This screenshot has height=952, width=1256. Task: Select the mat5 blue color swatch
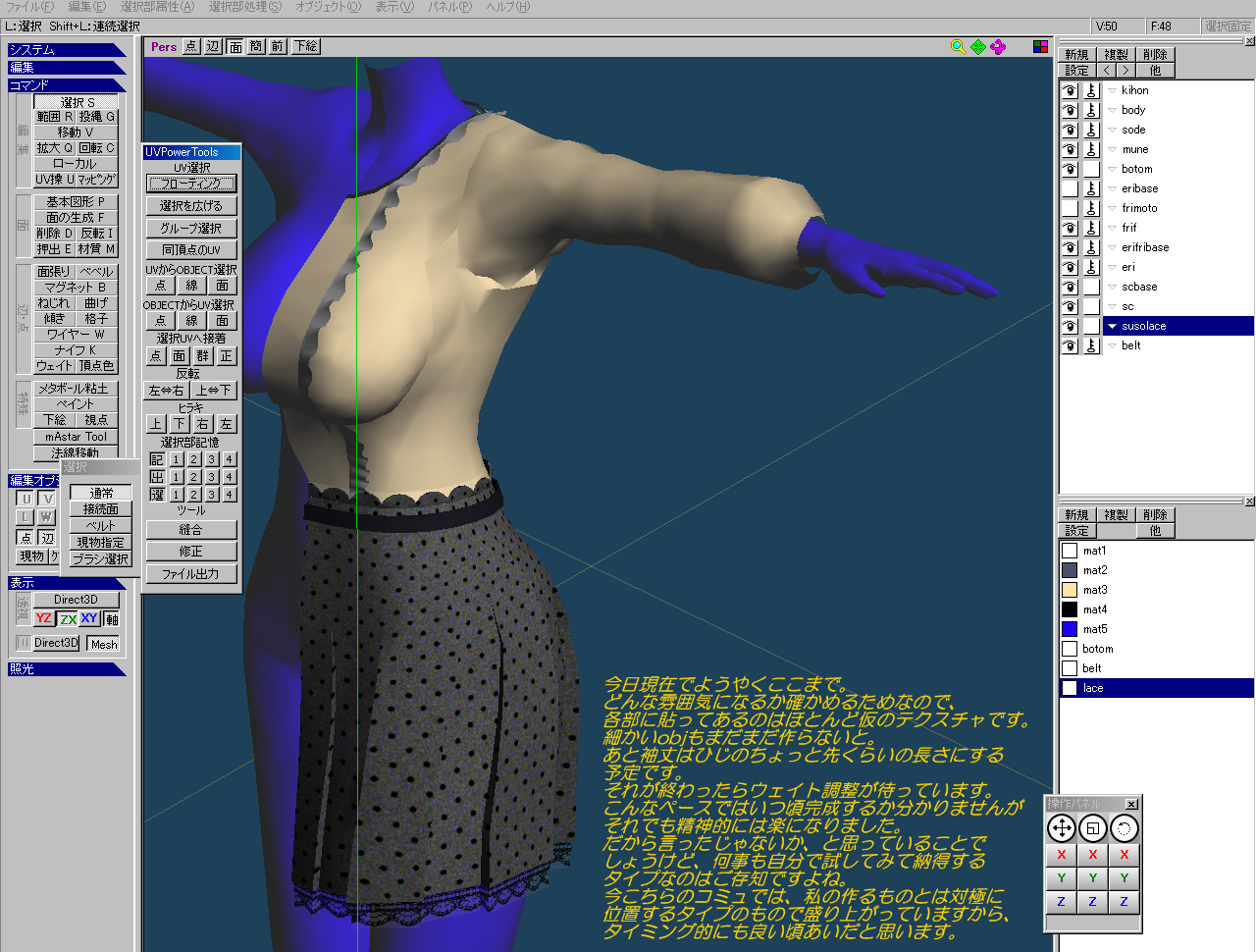(1070, 629)
